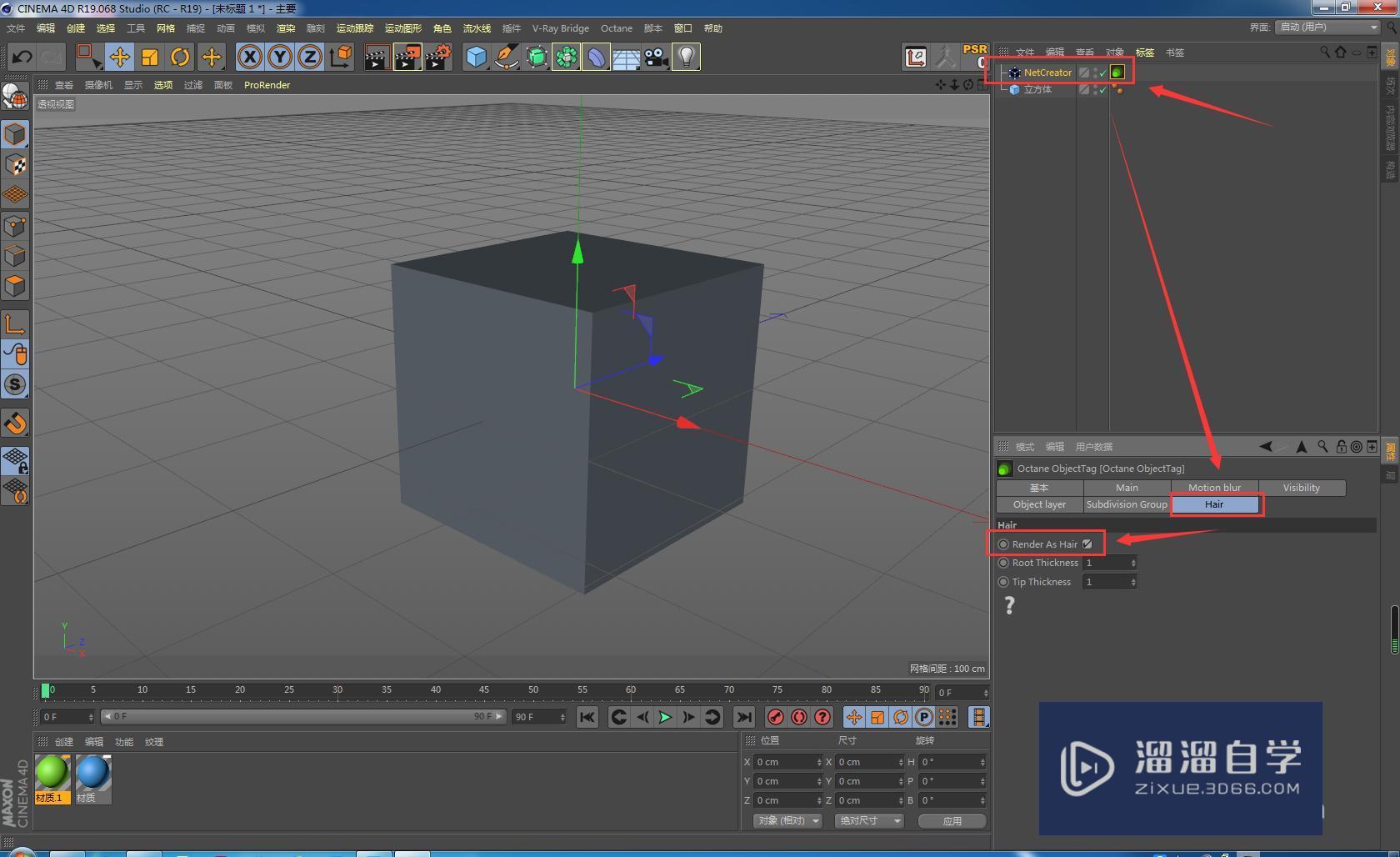
Task: Open the interface layout dropdown
Action: coord(1327,28)
